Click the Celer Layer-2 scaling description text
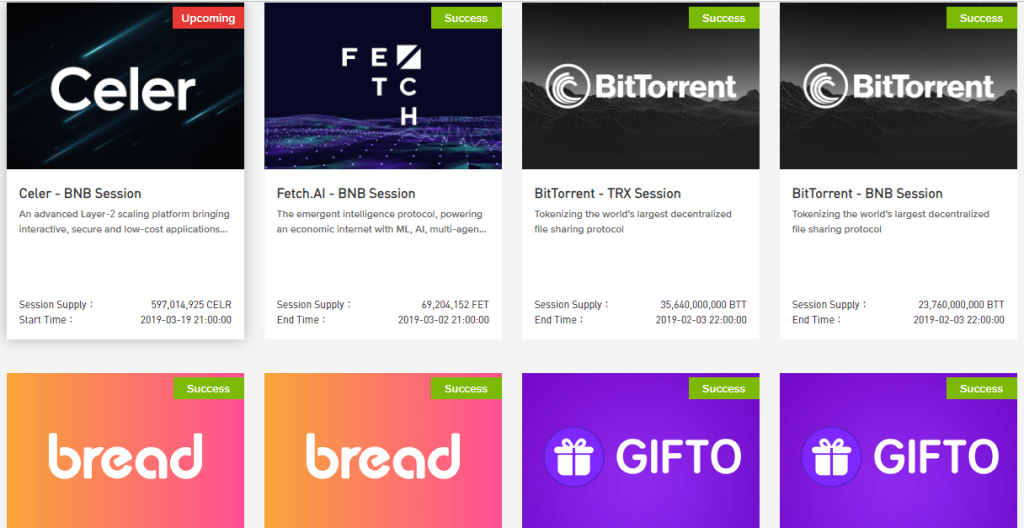Screen dimensions: 1024x528 point(124,222)
